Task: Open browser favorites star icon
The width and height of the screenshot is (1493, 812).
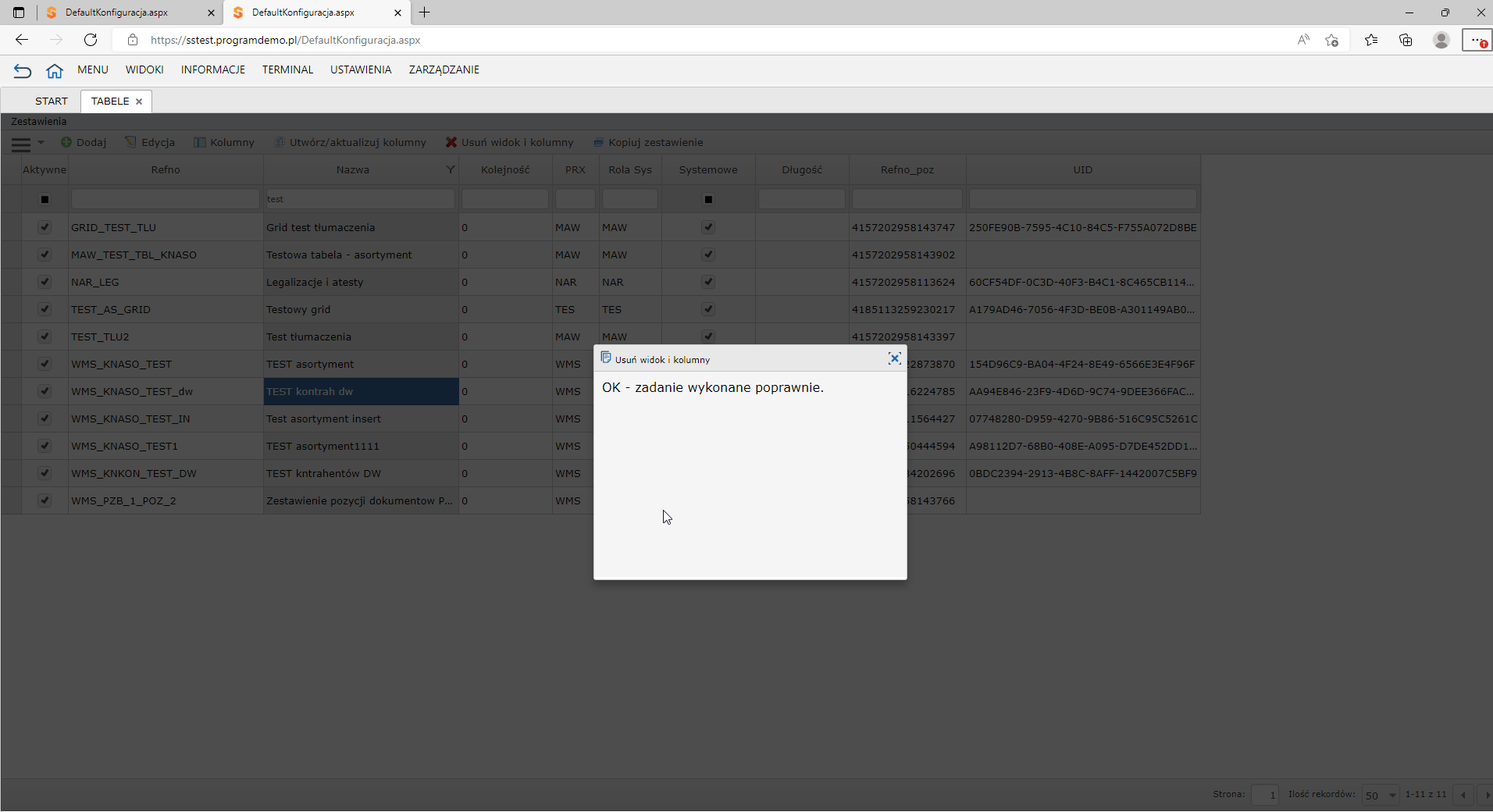Action: click(x=1371, y=40)
